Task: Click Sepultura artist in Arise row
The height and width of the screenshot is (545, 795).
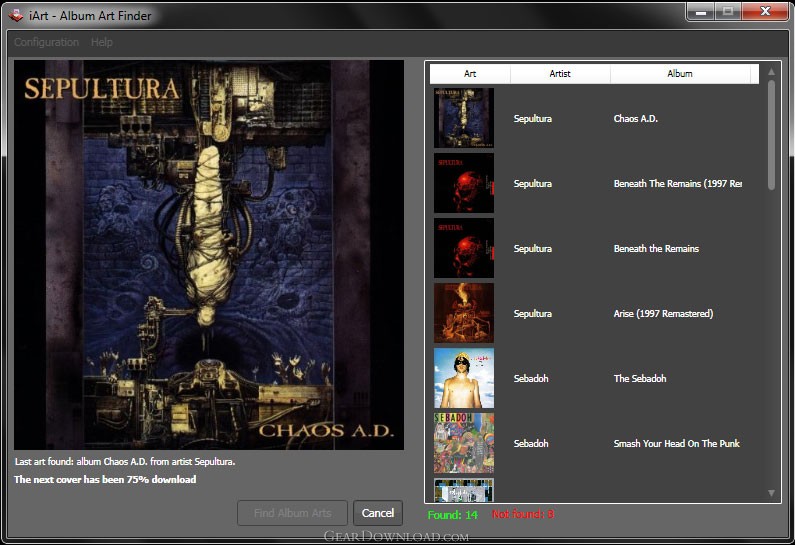Action: [x=533, y=313]
